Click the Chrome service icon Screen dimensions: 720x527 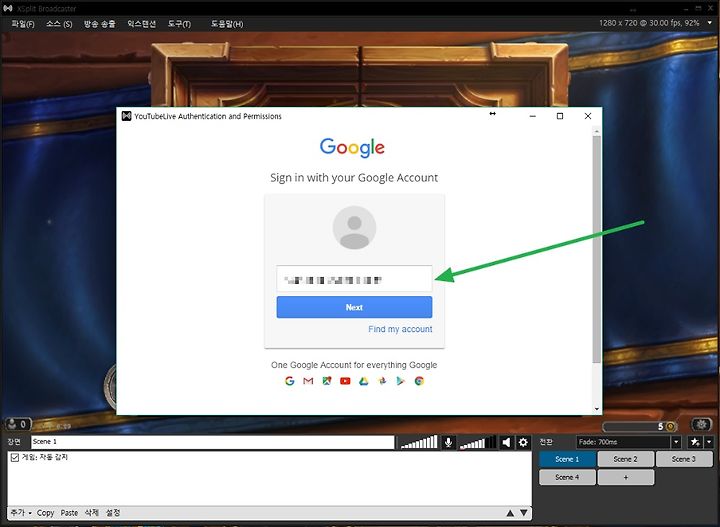(419, 381)
